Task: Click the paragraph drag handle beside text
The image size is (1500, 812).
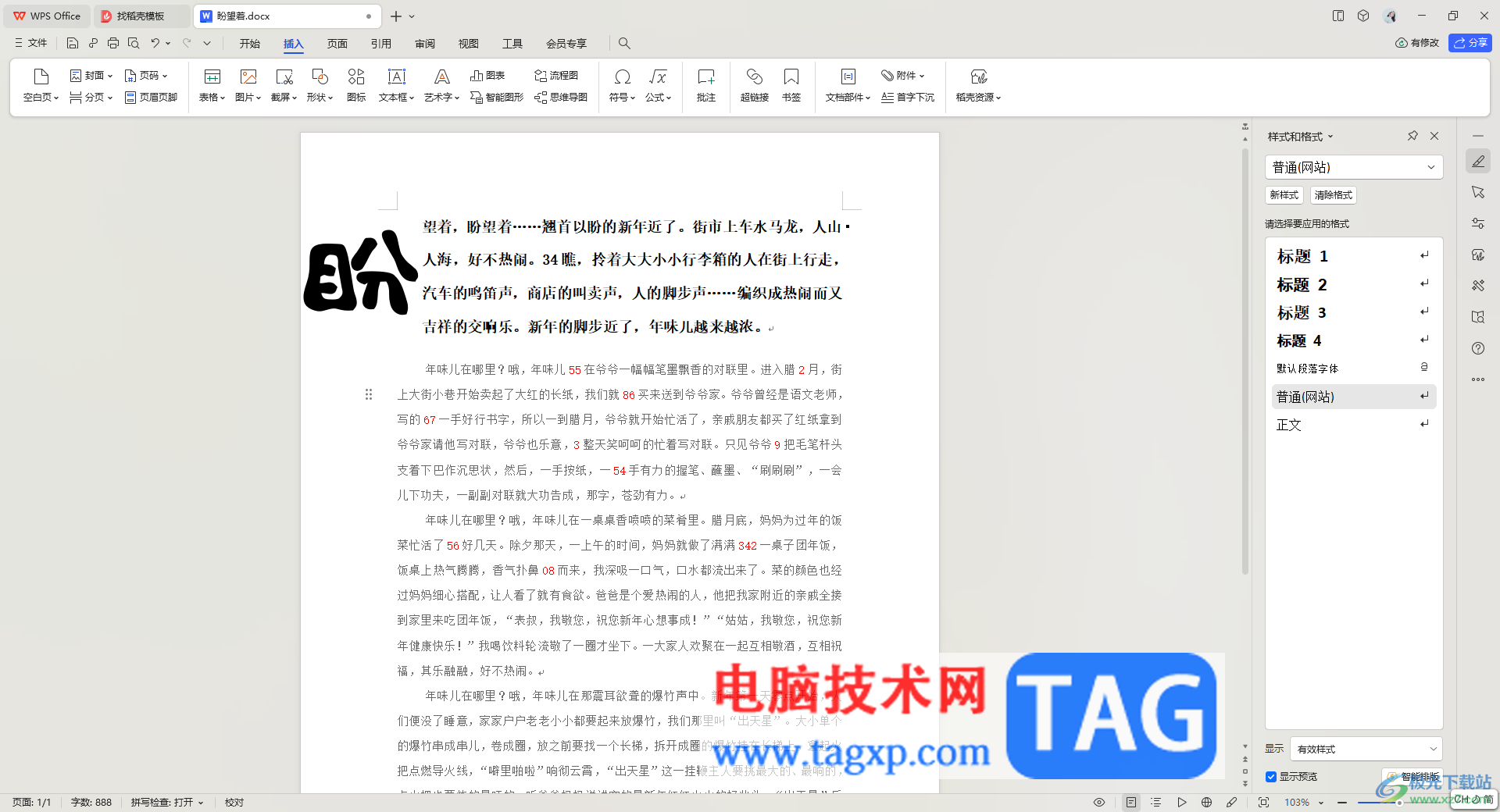Action: [369, 394]
